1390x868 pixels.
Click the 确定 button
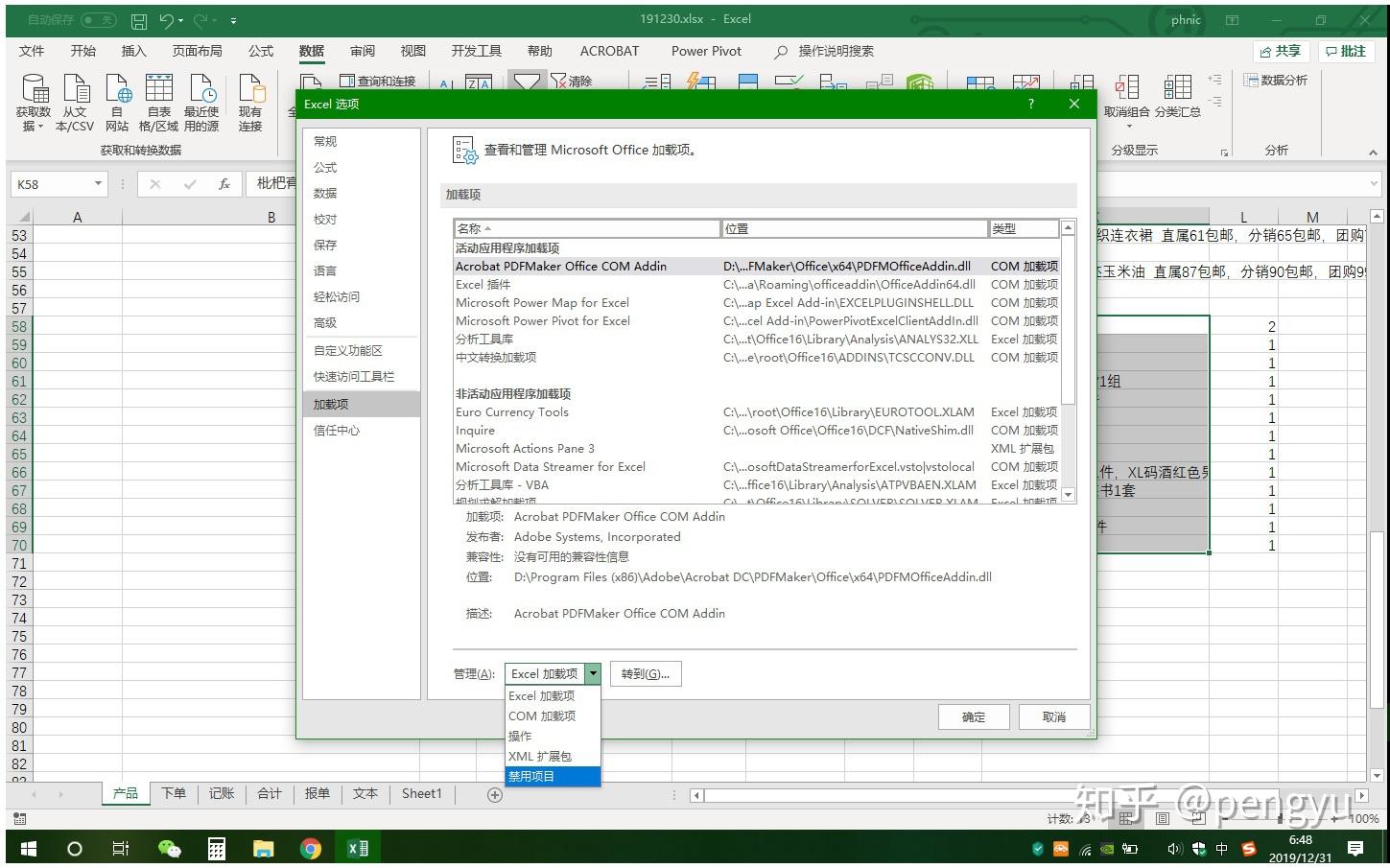(x=974, y=716)
